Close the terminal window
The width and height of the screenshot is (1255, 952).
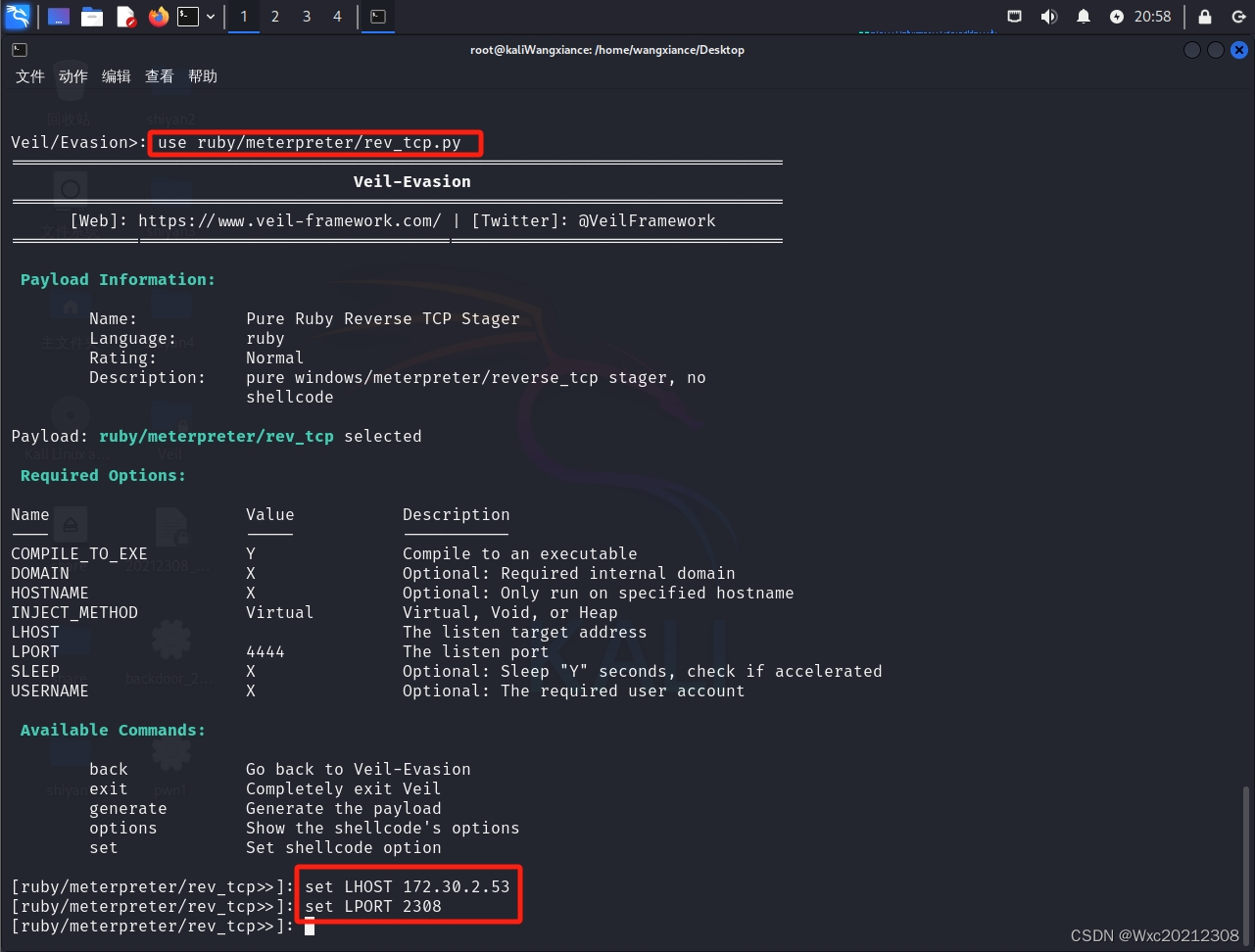pyautogui.click(x=1239, y=50)
